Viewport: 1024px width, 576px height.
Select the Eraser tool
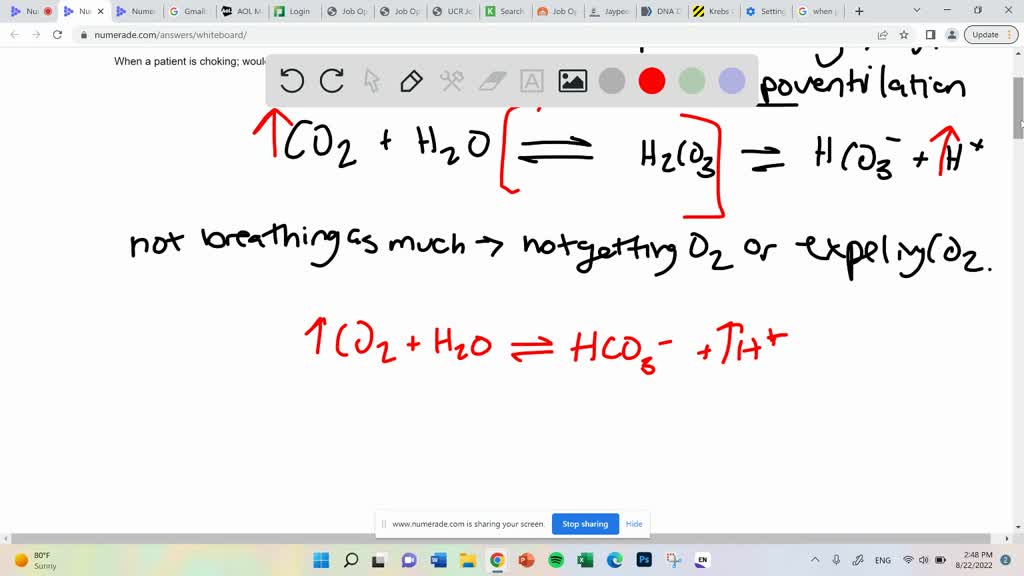[x=492, y=81]
